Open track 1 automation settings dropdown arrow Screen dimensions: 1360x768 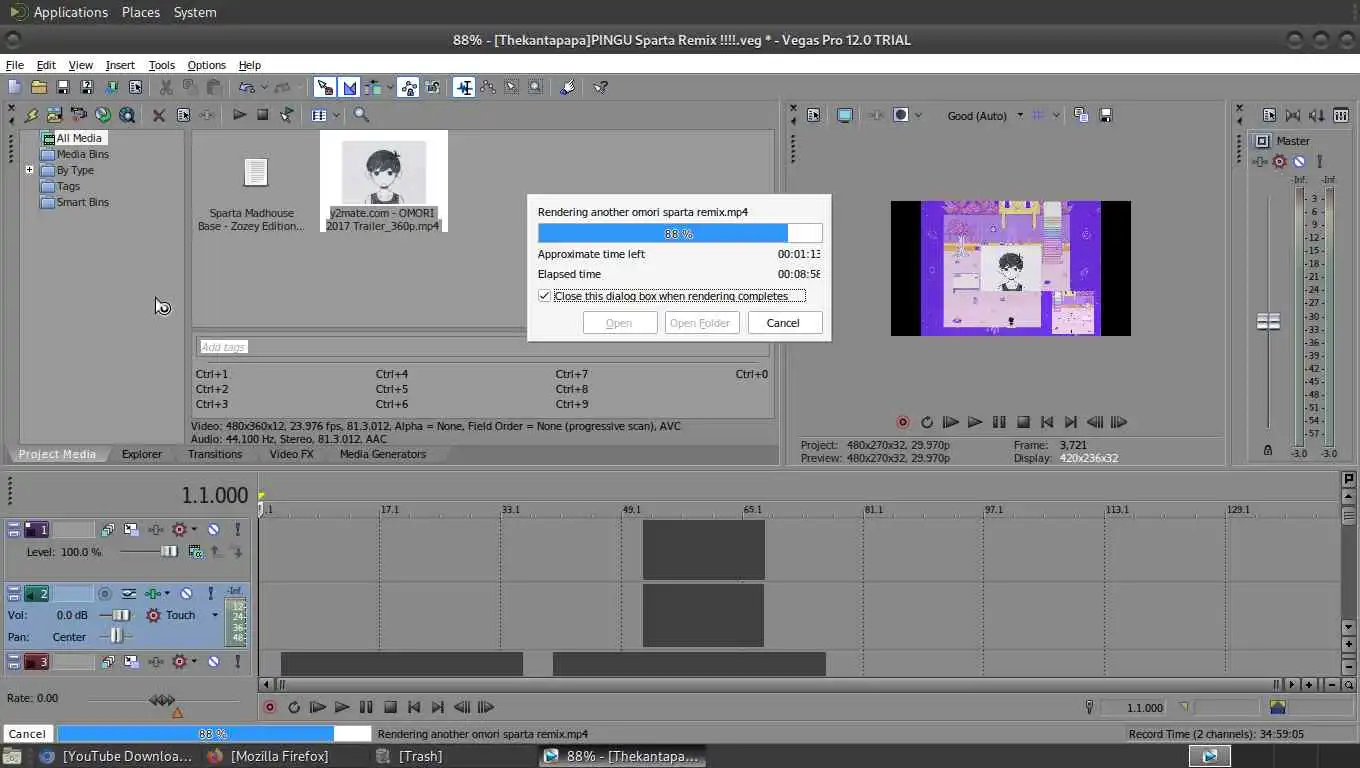click(194, 529)
